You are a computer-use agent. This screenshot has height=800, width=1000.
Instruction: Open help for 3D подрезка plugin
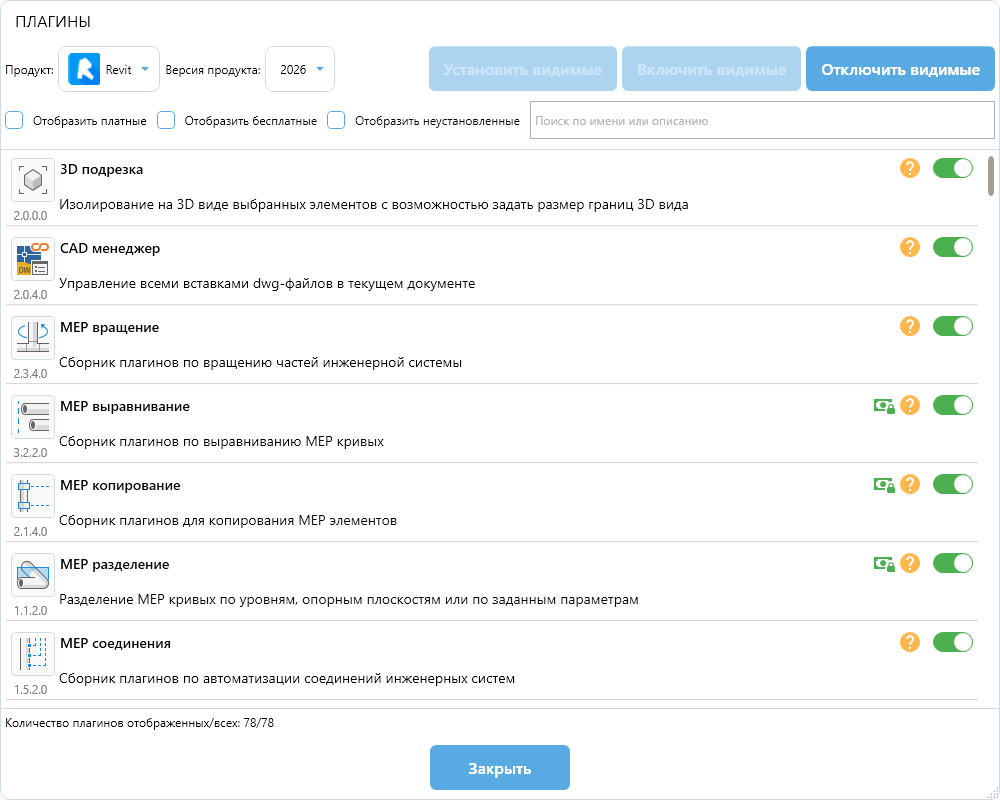(x=909, y=168)
